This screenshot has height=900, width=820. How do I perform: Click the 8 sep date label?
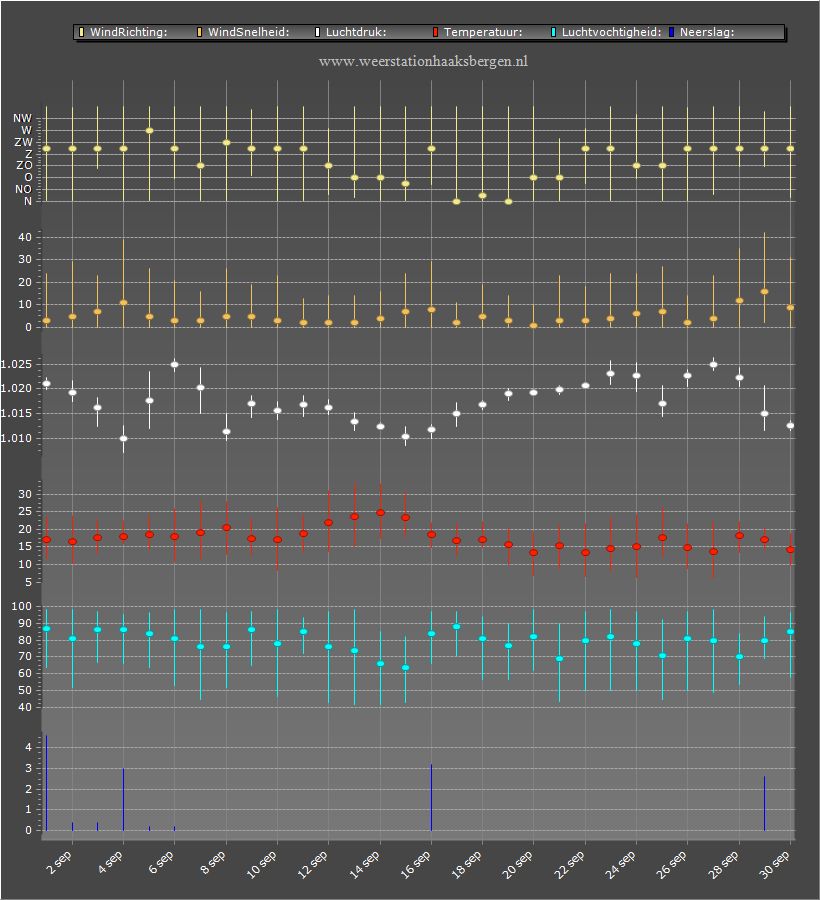tap(213, 863)
